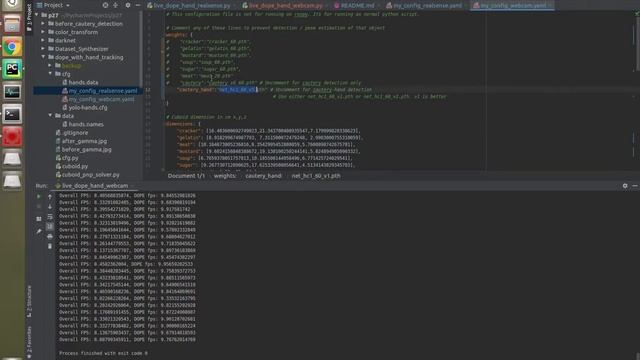Hide the Project panel with minimize icon
Screen dimensions: 640x360
pyautogui.click(x=138, y=5)
